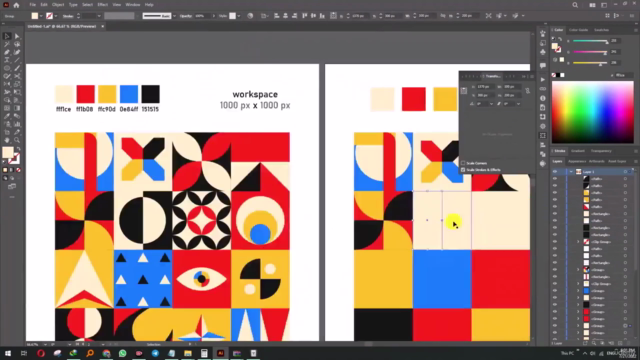
Task: Switch to the Swatches tab
Action: point(601,30)
